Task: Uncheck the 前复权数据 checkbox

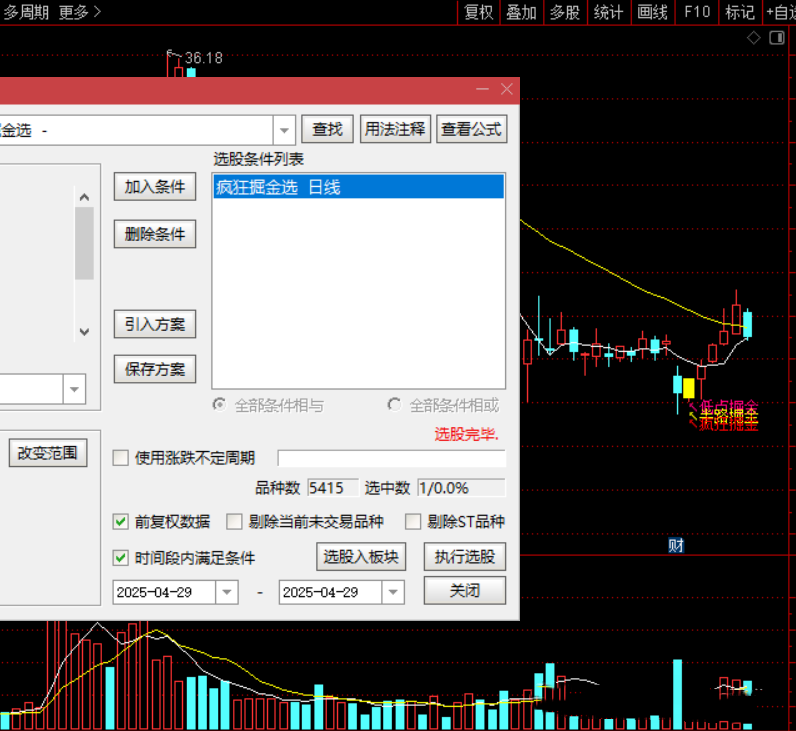Action: (x=121, y=521)
